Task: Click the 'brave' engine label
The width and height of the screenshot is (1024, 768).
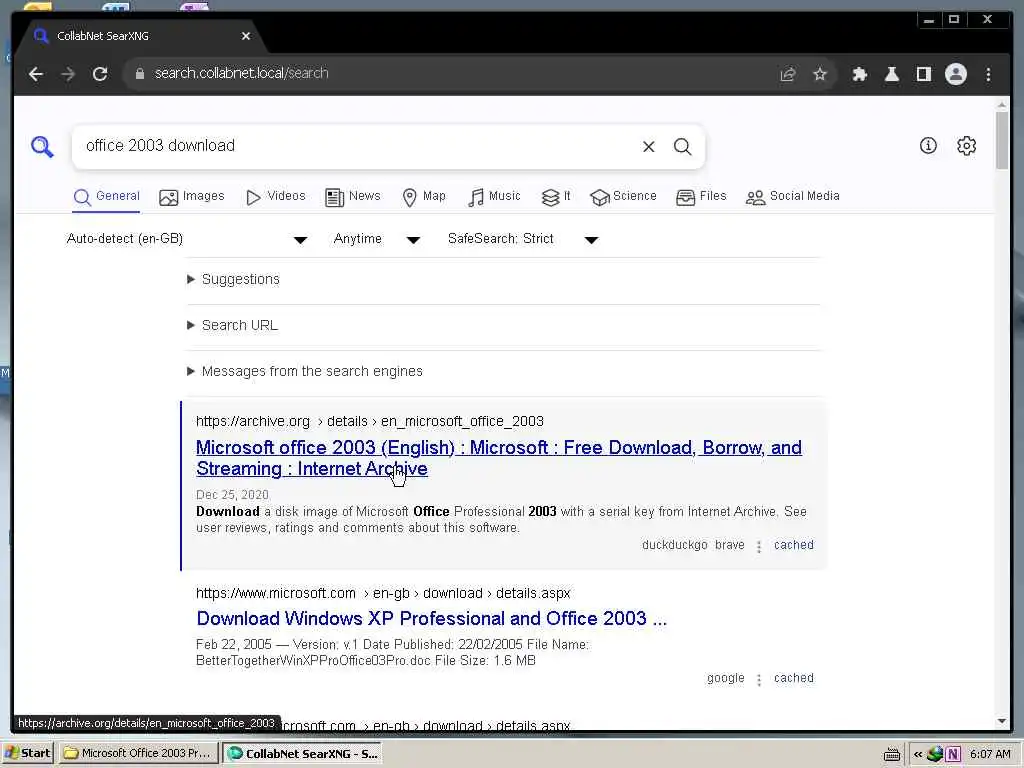Action: click(x=729, y=545)
